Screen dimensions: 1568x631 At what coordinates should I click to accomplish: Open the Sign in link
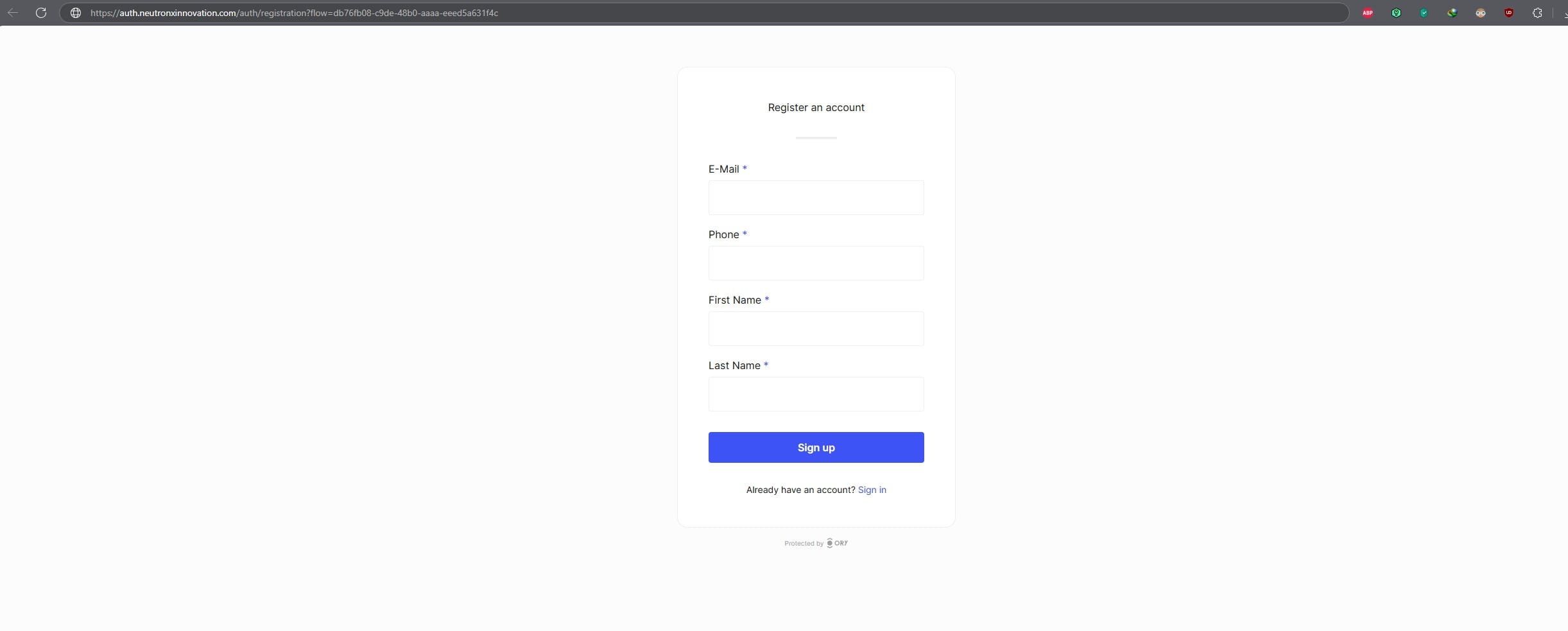click(872, 490)
